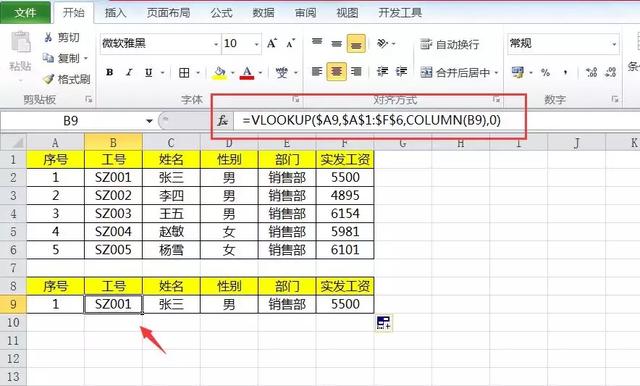Click the Auto Fill Options icon
This screenshot has height=386, width=640.
(x=384, y=323)
